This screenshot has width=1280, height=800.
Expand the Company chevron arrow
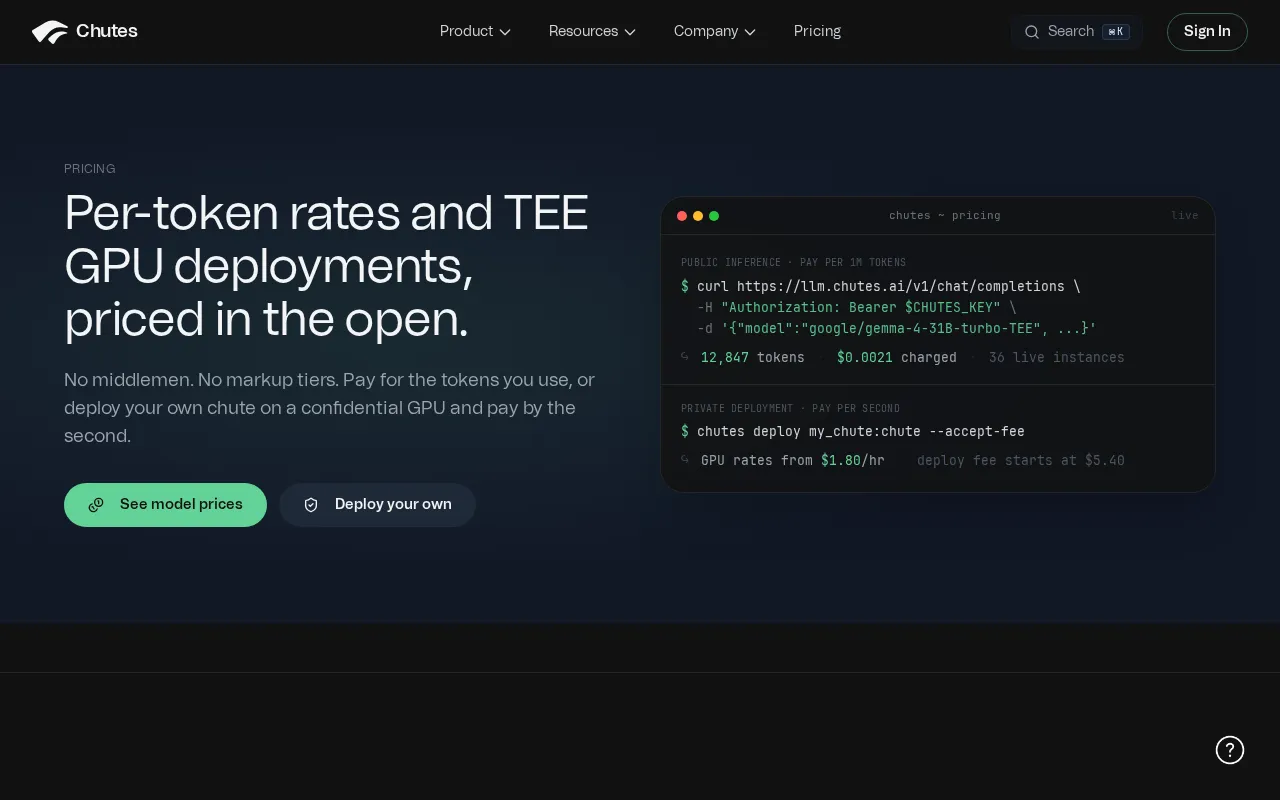point(750,32)
